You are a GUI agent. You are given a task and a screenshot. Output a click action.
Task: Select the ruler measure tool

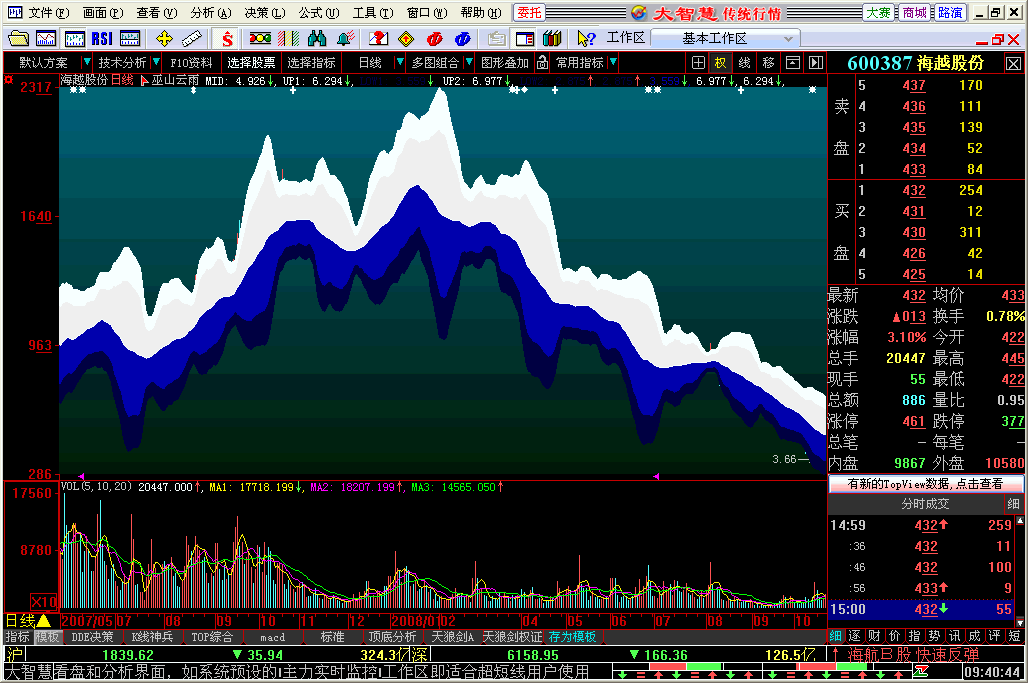pos(192,39)
